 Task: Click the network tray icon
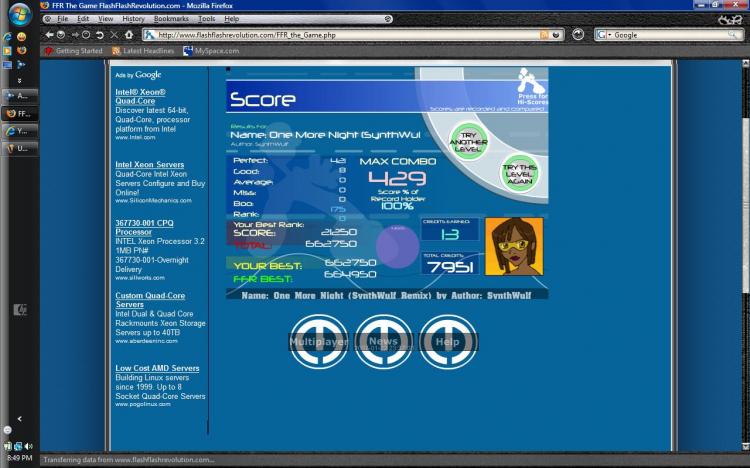coord(18,446)
